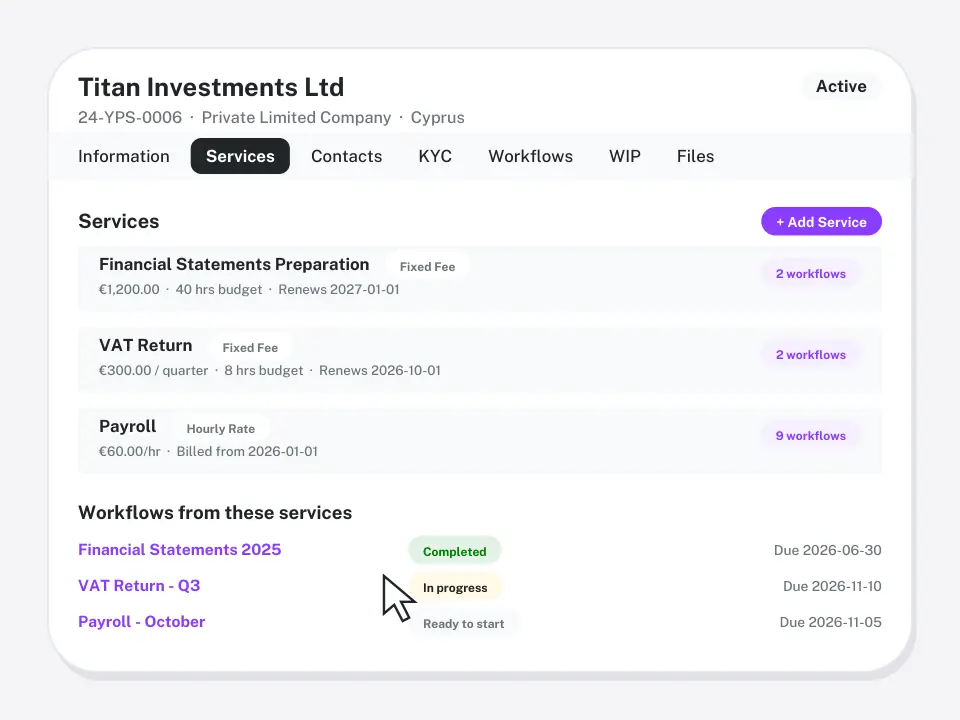Click the Hourly Rate tag on Payroll
Screen dimensions: 960x720
click(220, 429)
